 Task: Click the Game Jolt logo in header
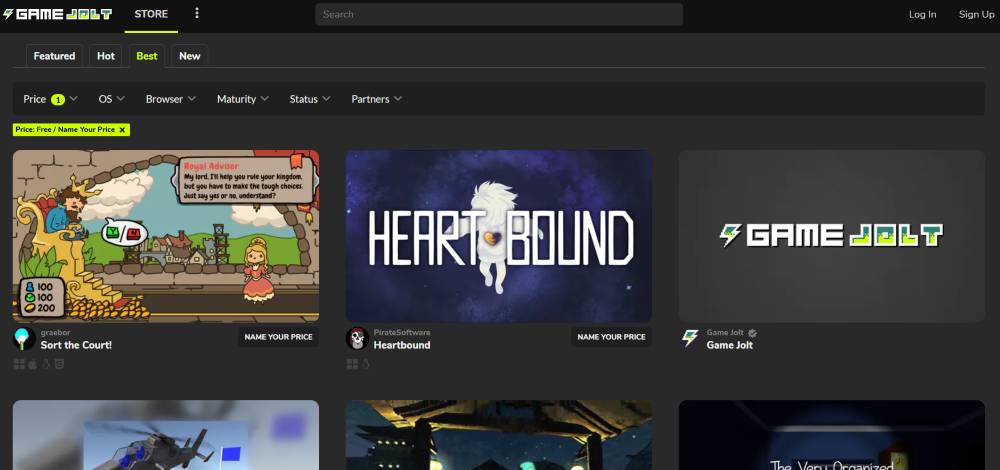[57, 14]
